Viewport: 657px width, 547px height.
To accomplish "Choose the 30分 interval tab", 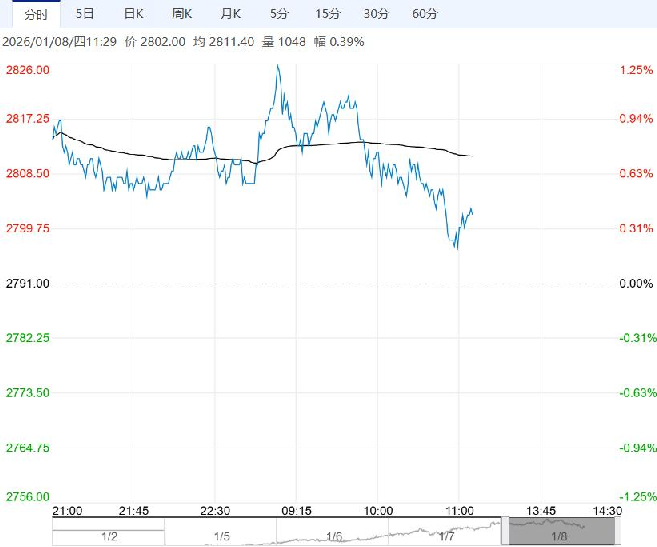I will [376, 13].
